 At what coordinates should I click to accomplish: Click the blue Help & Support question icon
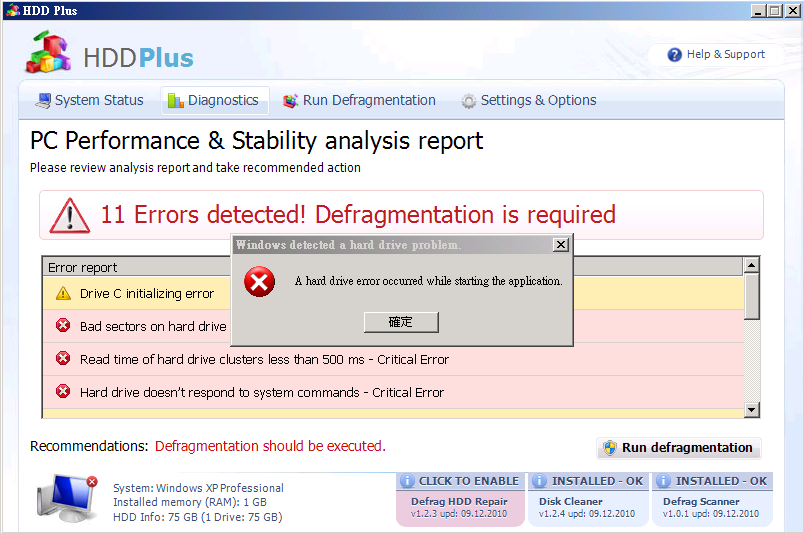pyautogui.click(x=675, y=55)
